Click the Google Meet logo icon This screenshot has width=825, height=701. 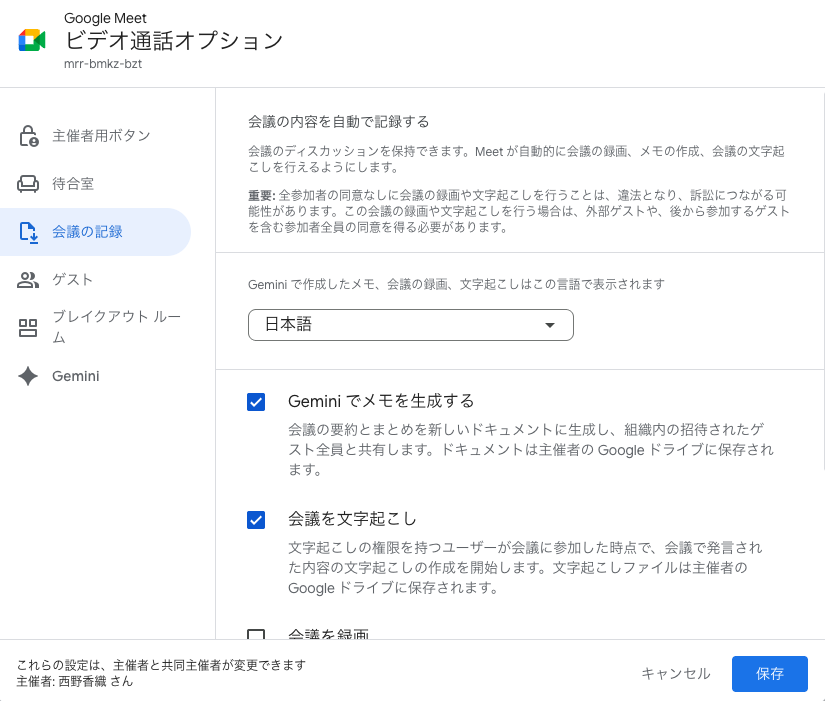(x=32, y=40)
